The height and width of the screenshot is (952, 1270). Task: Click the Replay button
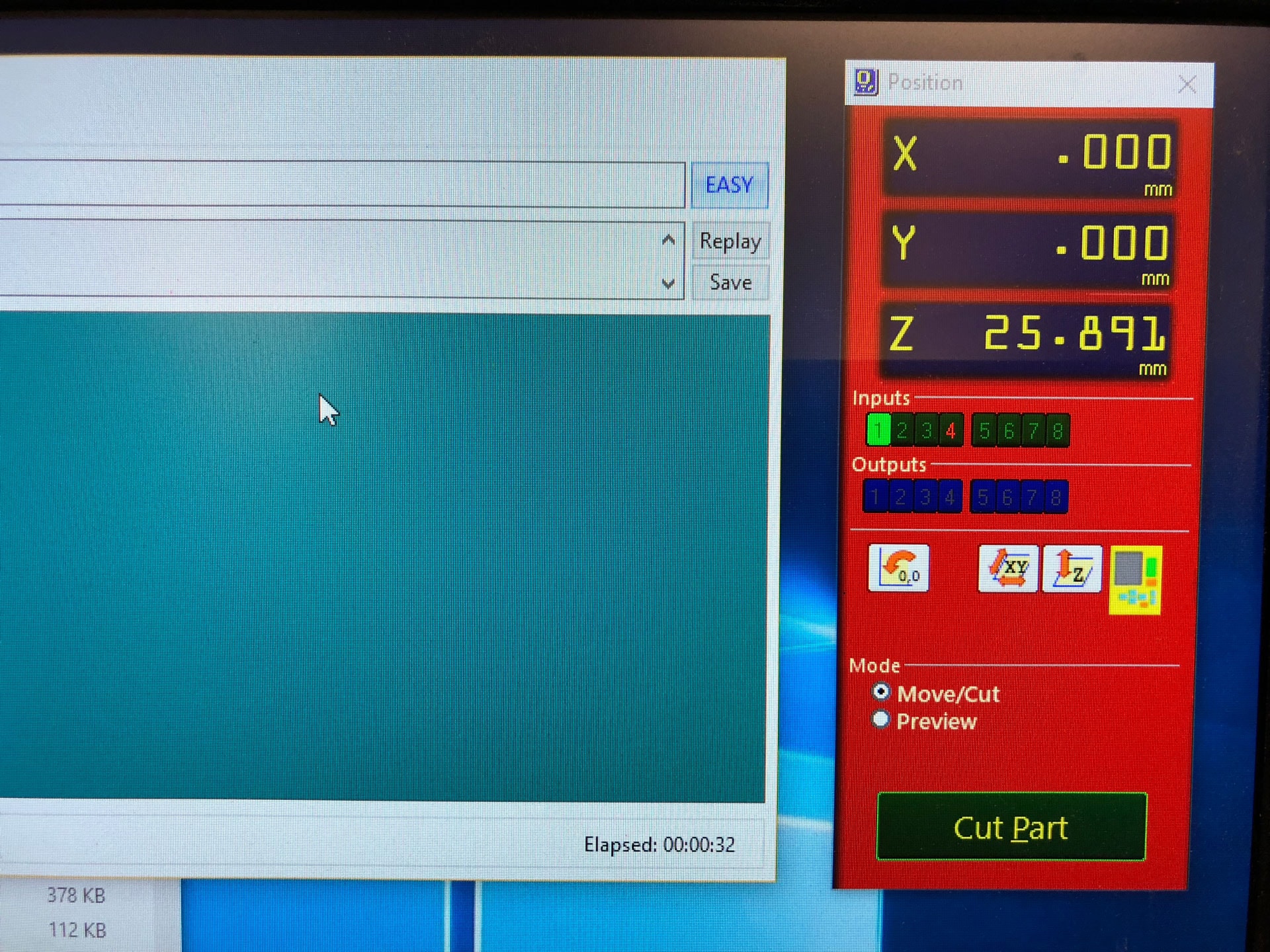pyautogui.click(x=730, y=241)
